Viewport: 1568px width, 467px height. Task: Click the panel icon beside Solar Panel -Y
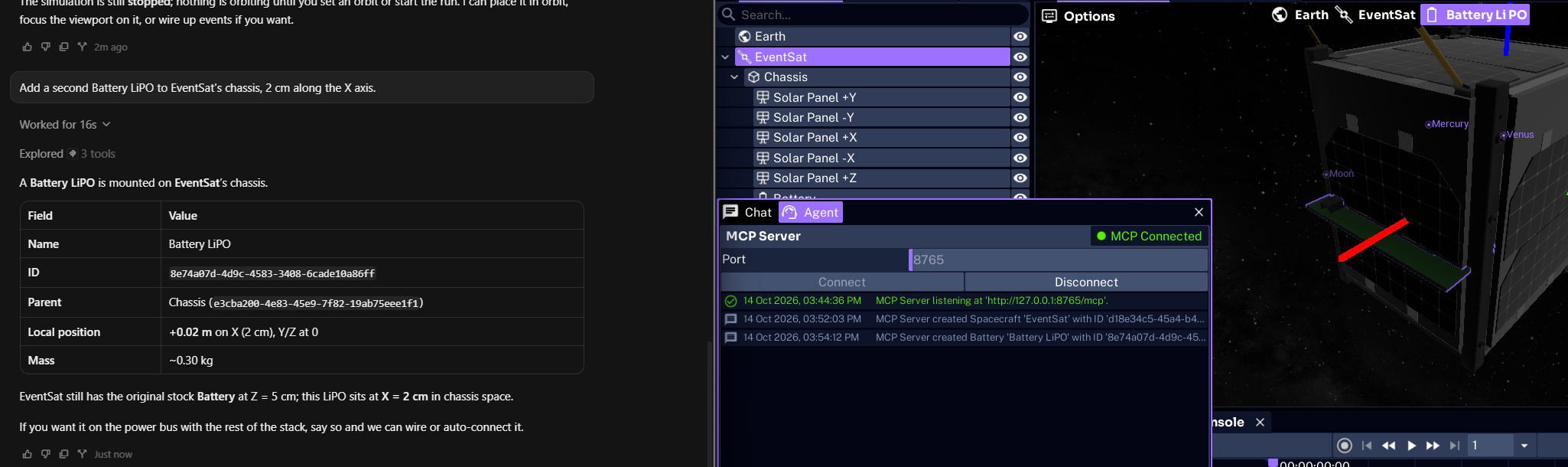pyautogui.click(x=763, y=117)
